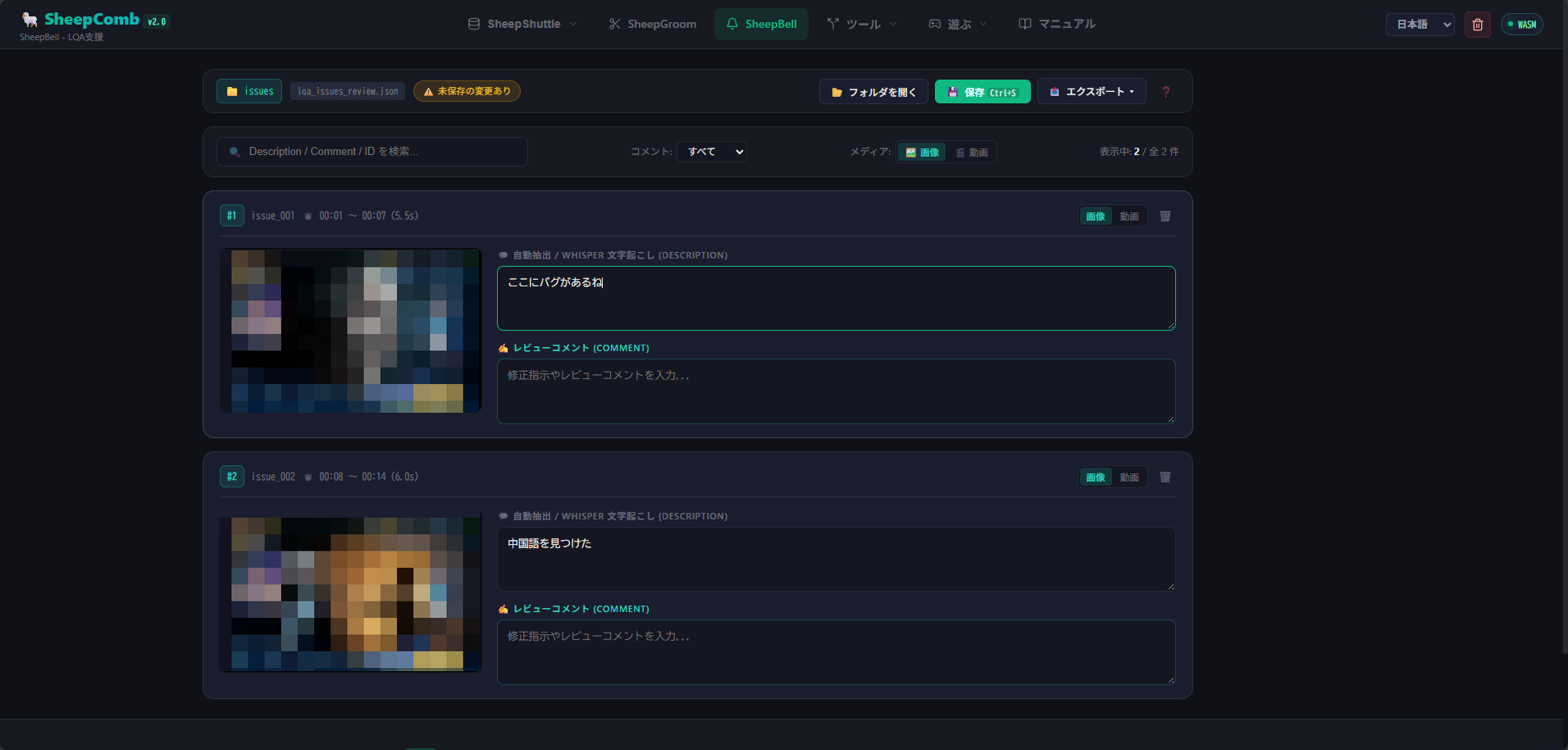Set issue_002 media to 動画
This screenshot has width=1568, height=750.
[x=1129, y=477]
